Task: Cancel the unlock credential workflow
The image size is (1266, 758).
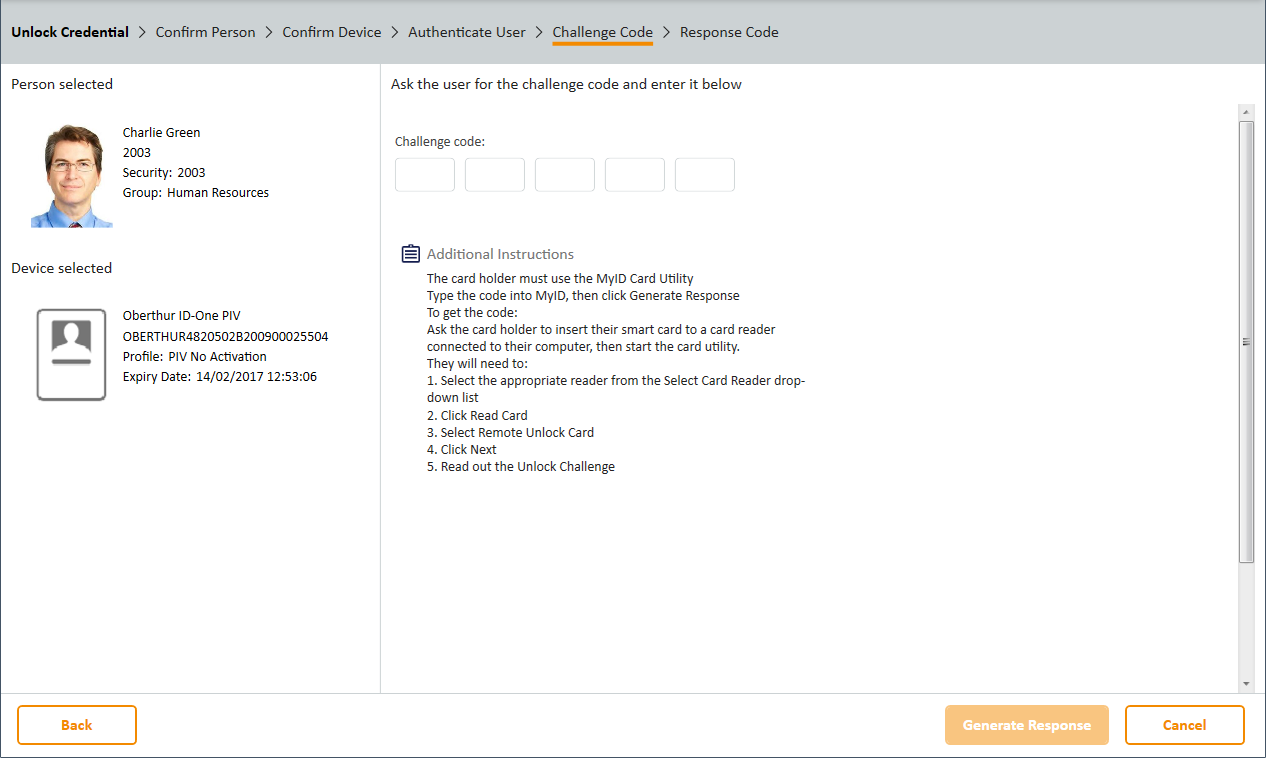Action: pos(1184,725)
